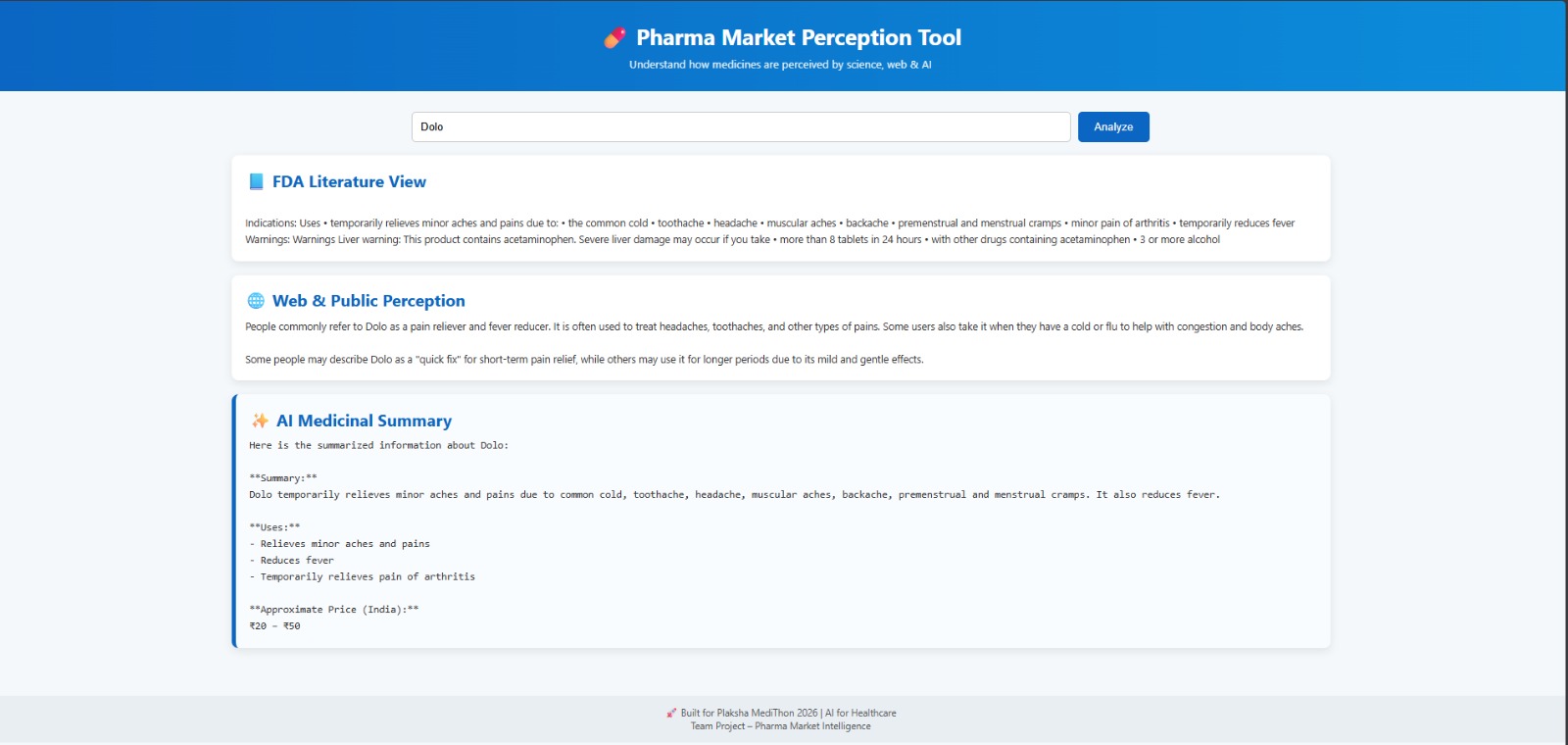Click the Built for Plaksha MediThon footer text
The height and width of the screenshot is (745, 1568).
coord(788,713)
